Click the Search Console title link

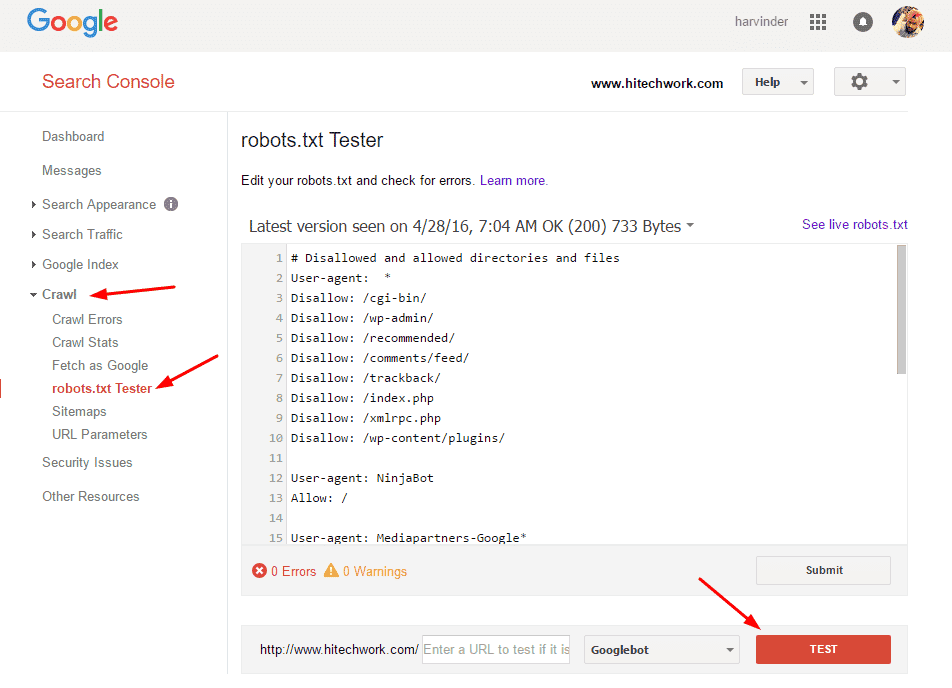click(108, 81)
